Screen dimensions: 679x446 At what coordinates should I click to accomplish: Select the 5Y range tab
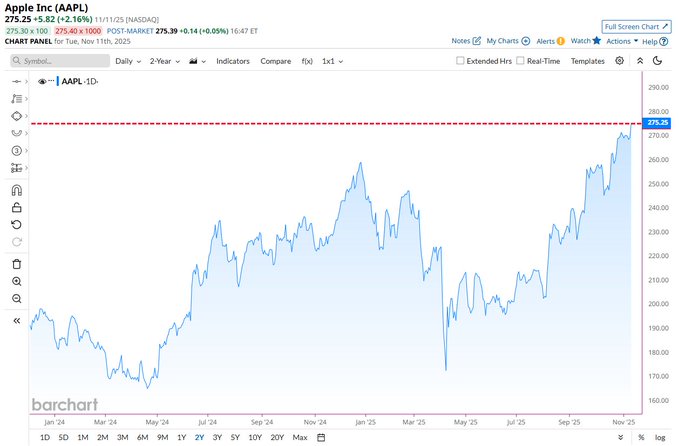[x=235, y=437]
